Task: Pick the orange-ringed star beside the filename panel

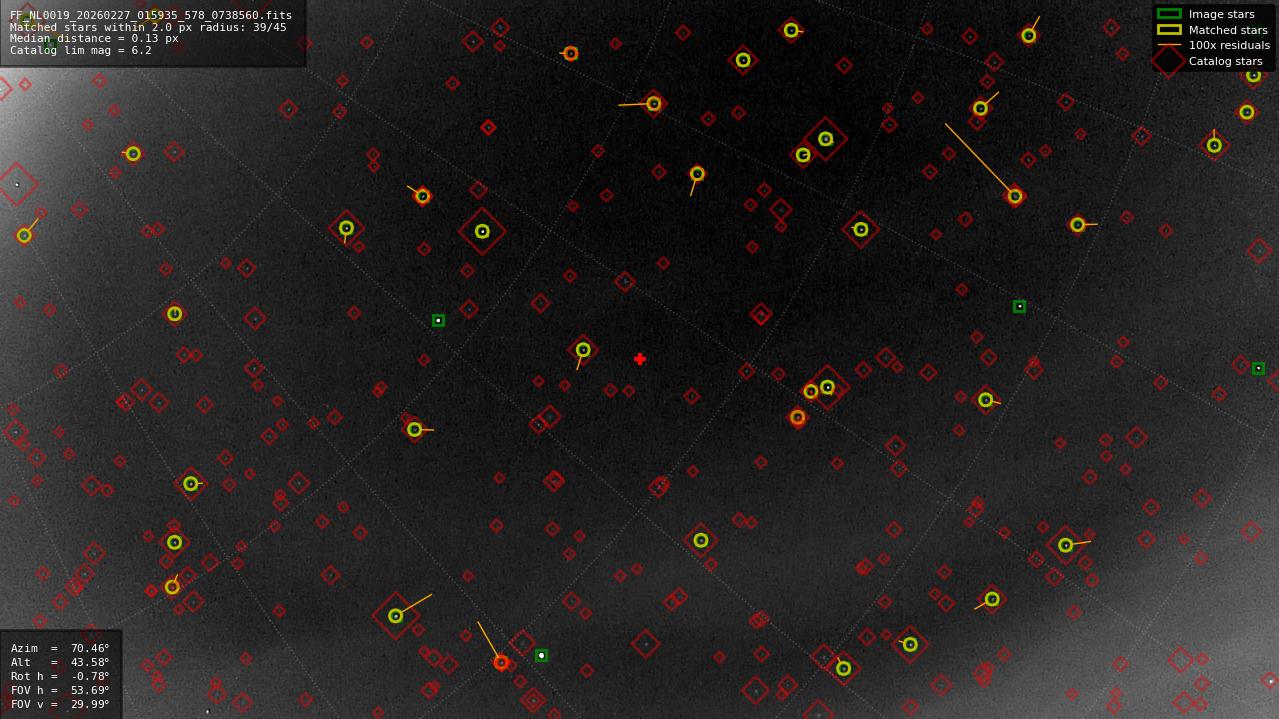Action: (570, 54)
